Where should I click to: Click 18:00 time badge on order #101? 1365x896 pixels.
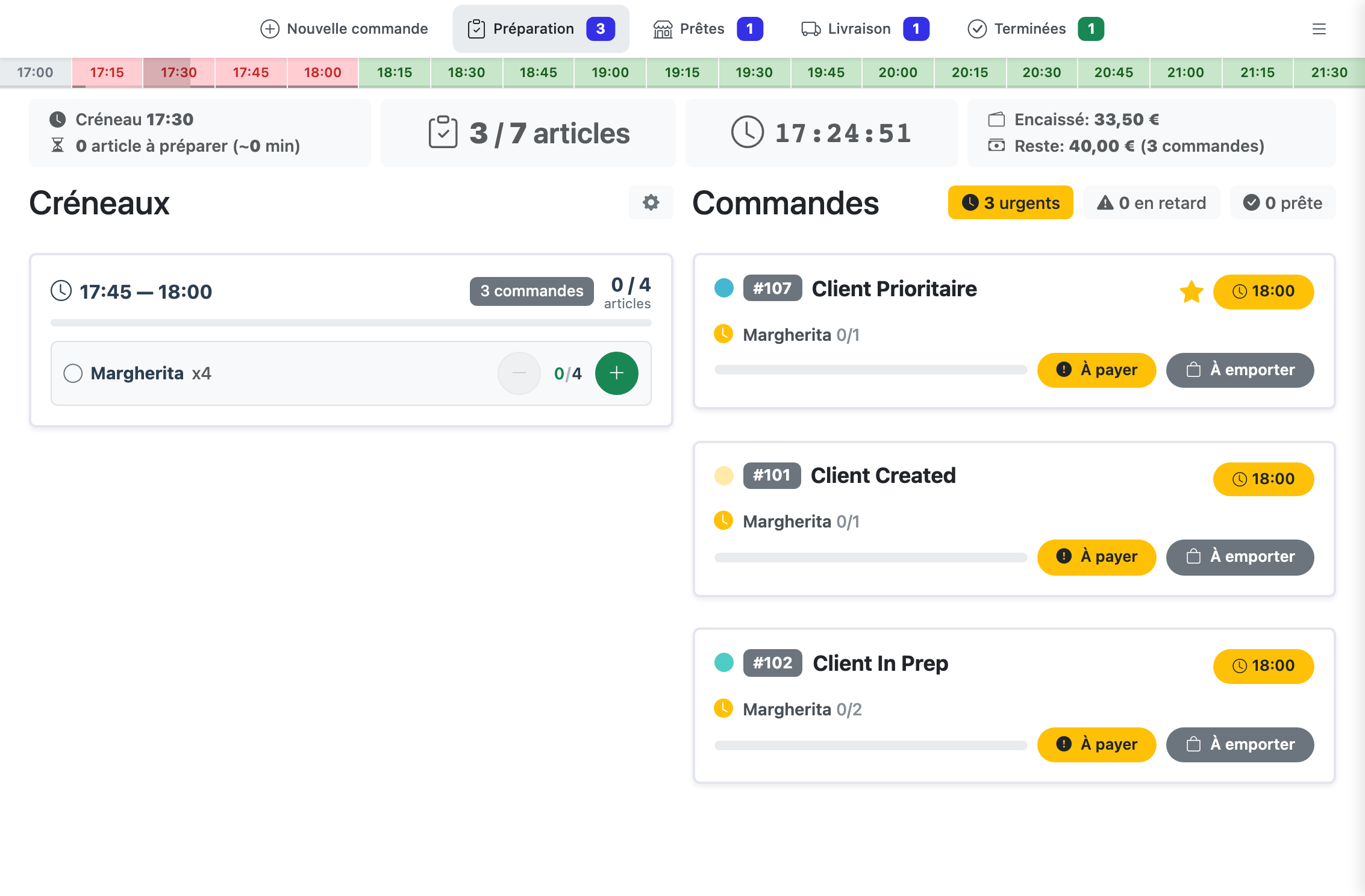point(1263,479)
